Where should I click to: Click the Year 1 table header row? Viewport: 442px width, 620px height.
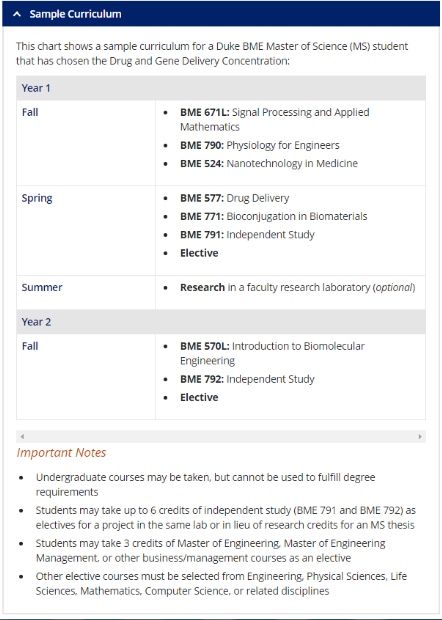[221, 88]
